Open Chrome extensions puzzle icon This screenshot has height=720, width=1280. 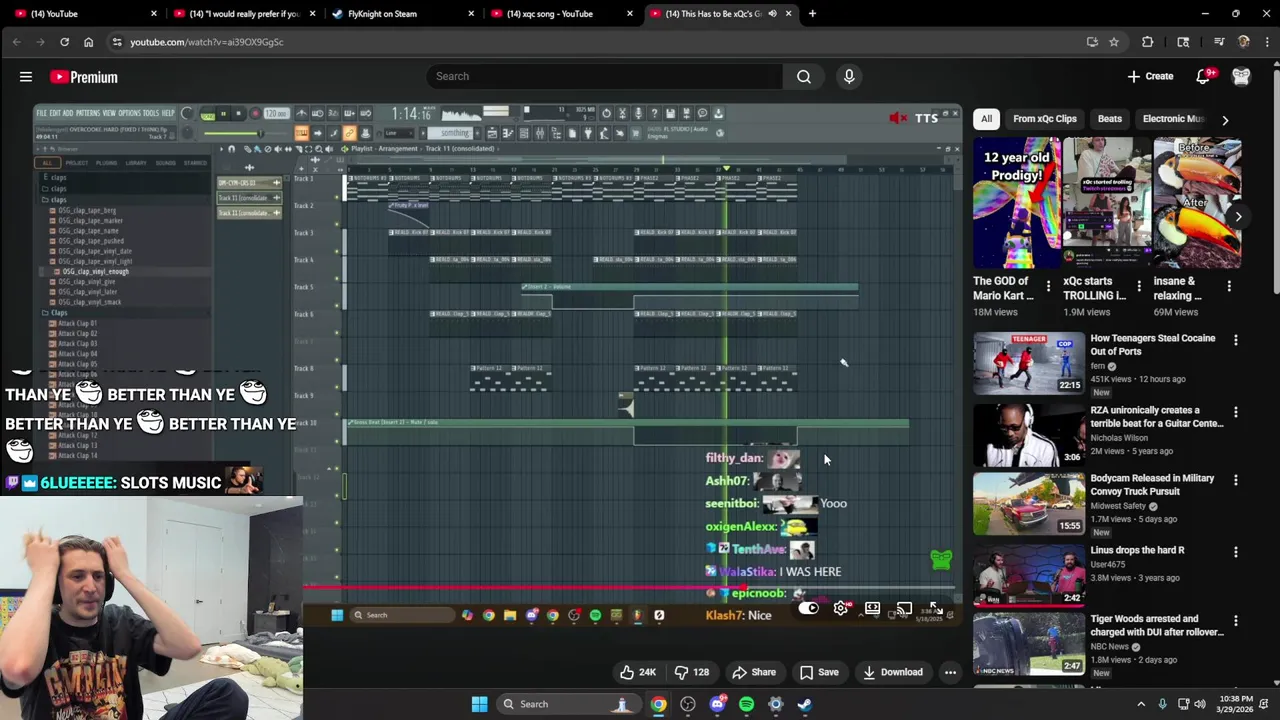tap(1147, 42)
